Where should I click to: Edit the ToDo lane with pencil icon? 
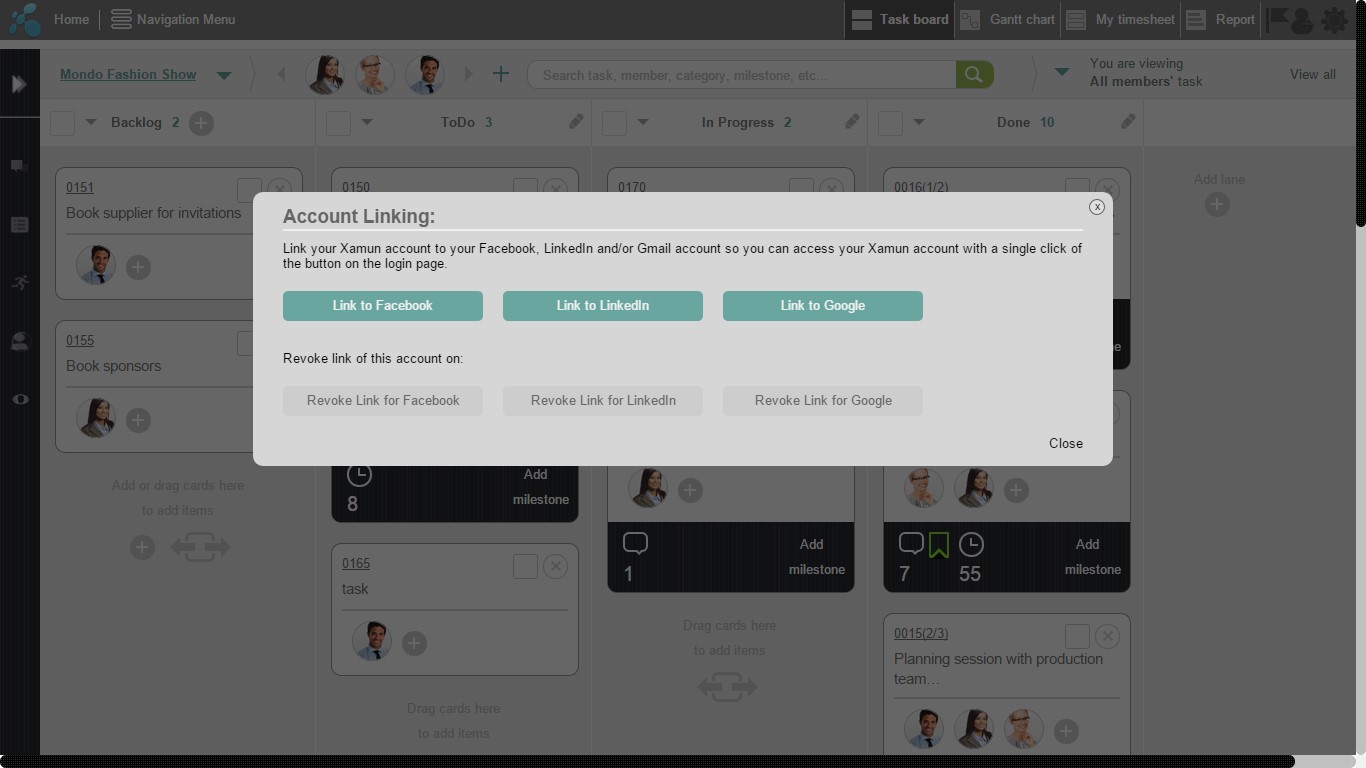[576, 121]
